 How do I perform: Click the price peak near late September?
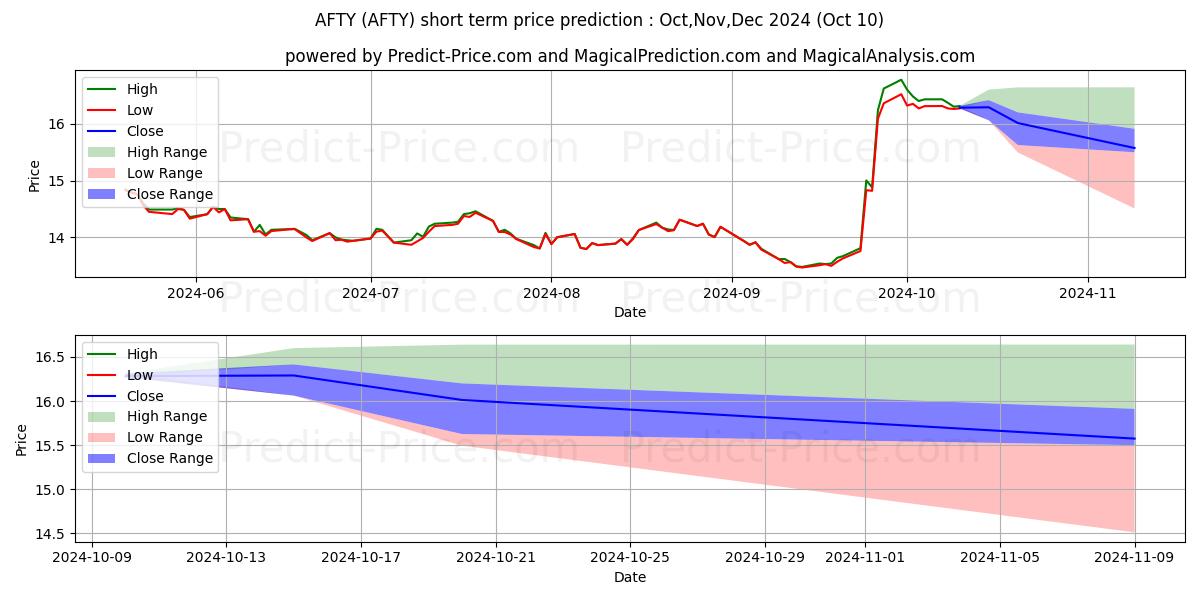pyautogui.click(x=901, y=80)
